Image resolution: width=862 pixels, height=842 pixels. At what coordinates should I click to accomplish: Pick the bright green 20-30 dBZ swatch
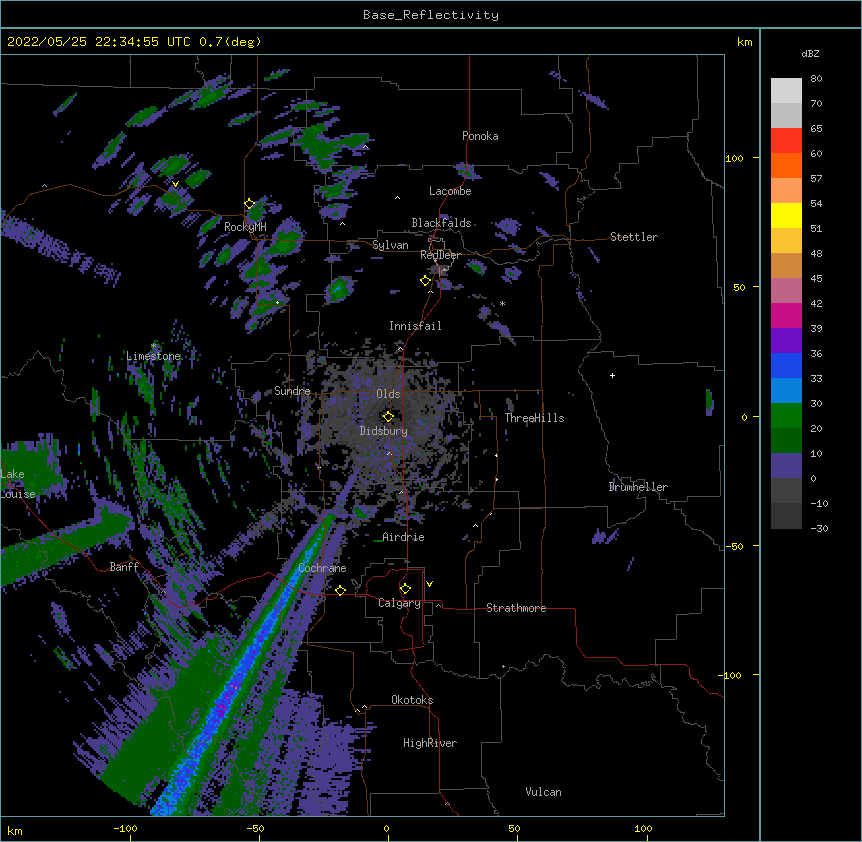point(786,416)
